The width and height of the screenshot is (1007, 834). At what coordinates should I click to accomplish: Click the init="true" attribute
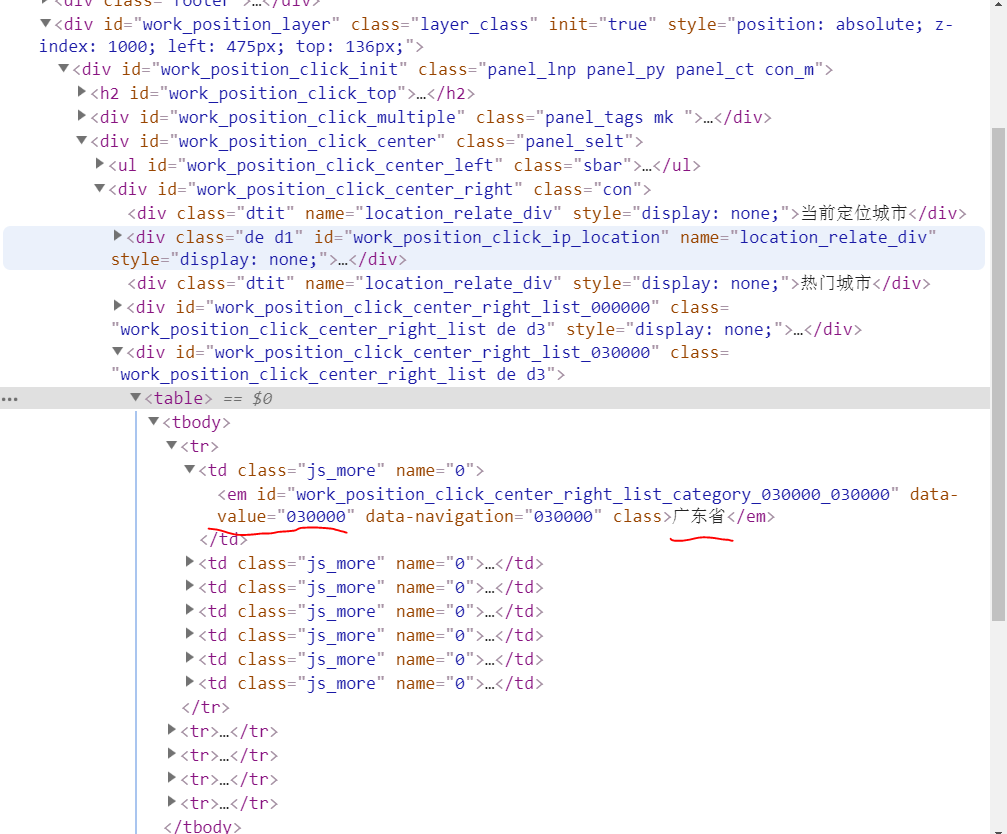pyautogui.click(x=602, y=24)
